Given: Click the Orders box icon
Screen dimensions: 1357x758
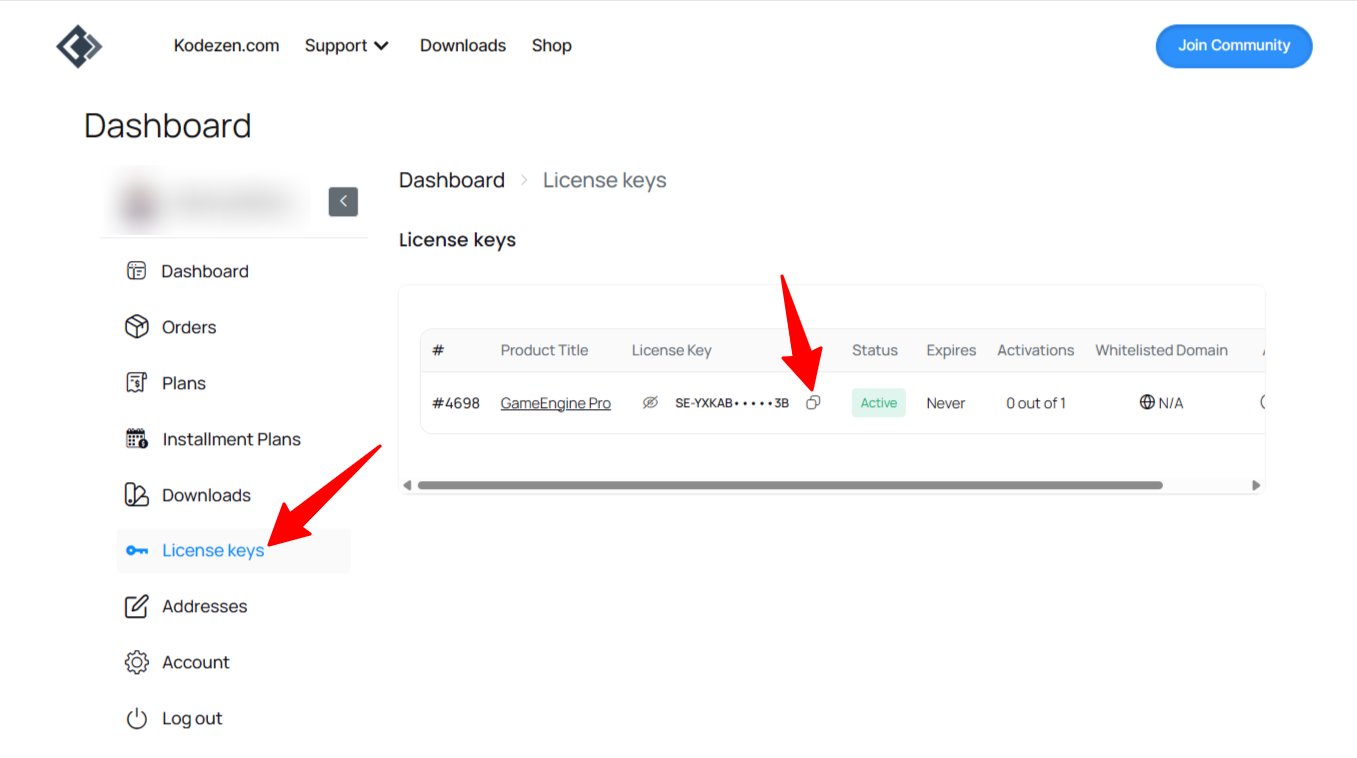Looking at the screenshot, I should (137, 327).
